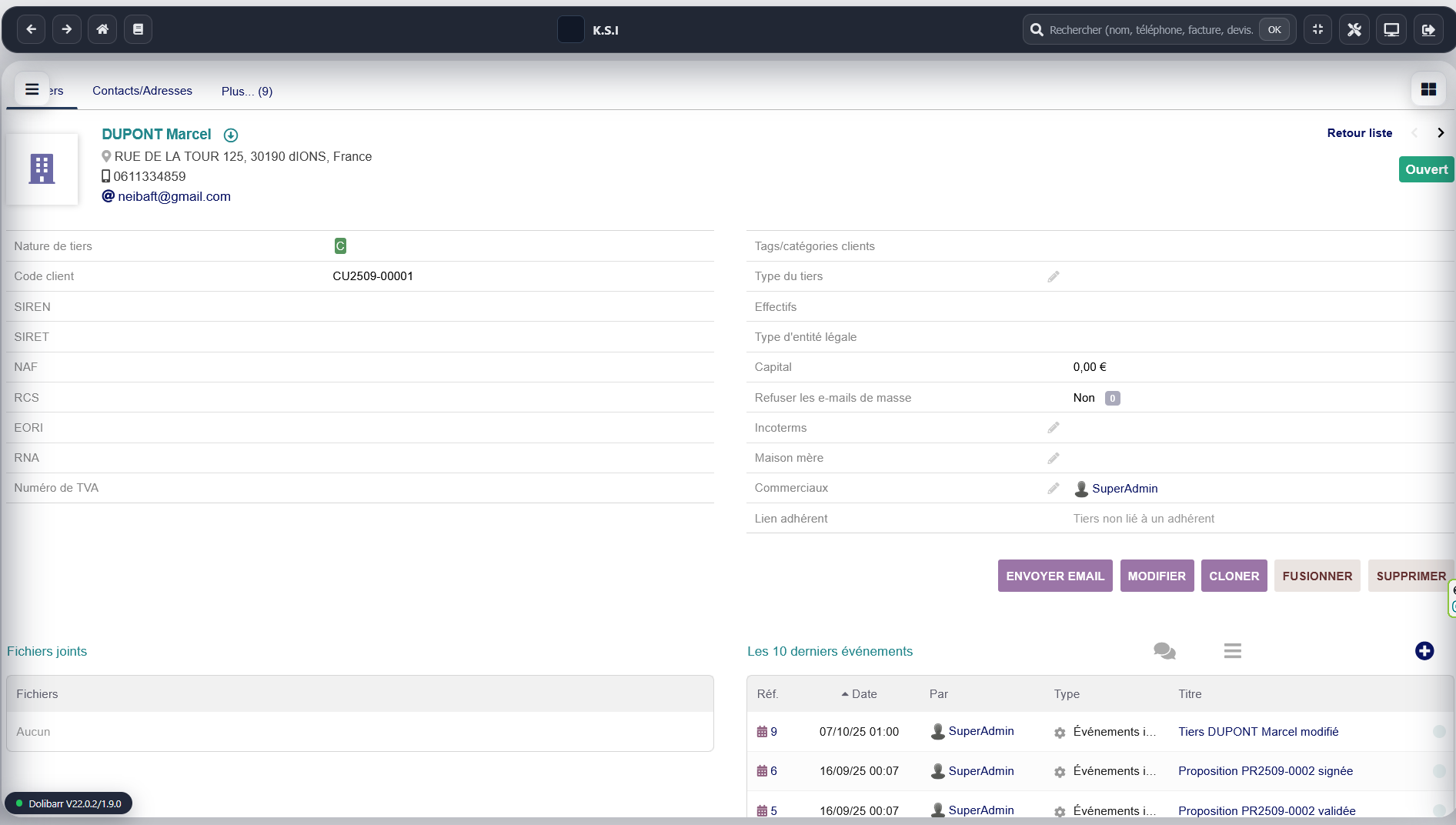1456x825 pixels.
Task: Toggle status circle on event 6 row
Action: pos(1439,771)
